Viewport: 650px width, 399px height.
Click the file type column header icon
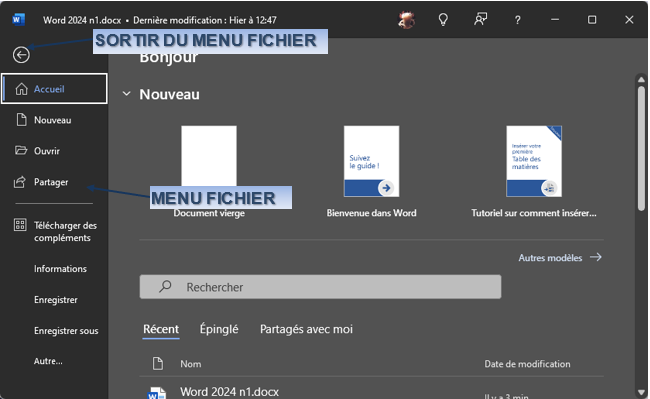(x=158, y=363)
